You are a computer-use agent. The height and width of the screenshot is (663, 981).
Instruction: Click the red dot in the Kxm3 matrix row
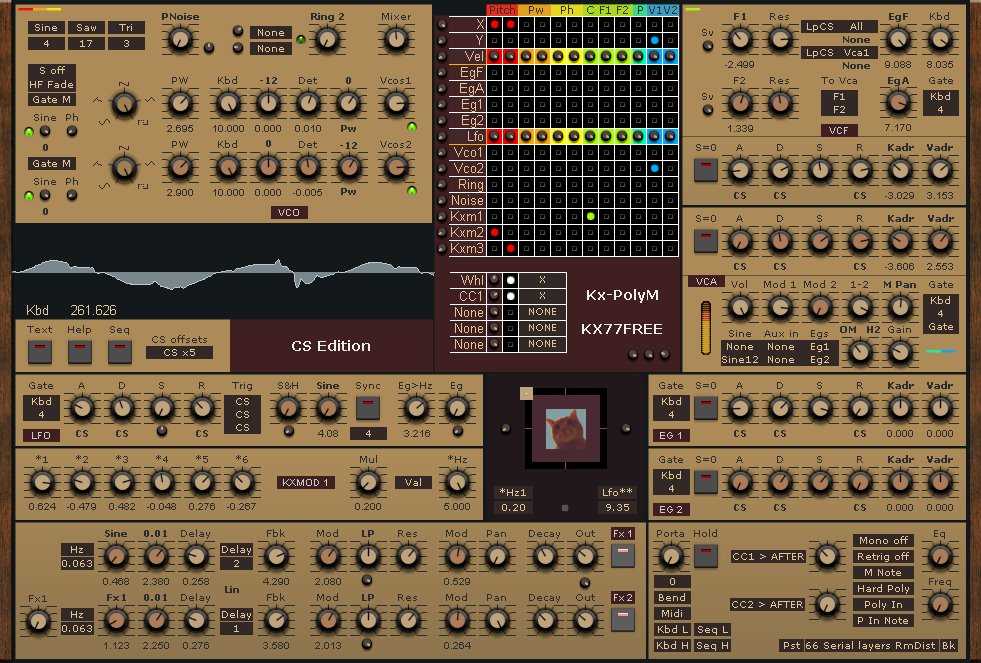pos(511,248)
